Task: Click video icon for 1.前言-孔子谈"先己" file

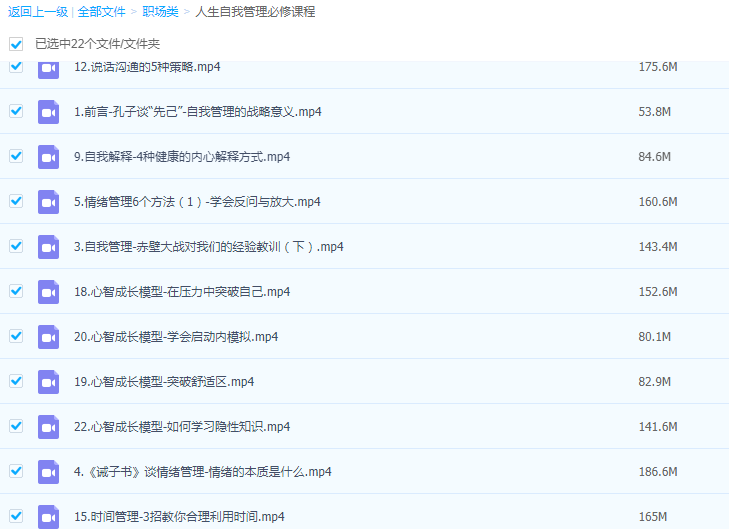Action: [48, 112]
